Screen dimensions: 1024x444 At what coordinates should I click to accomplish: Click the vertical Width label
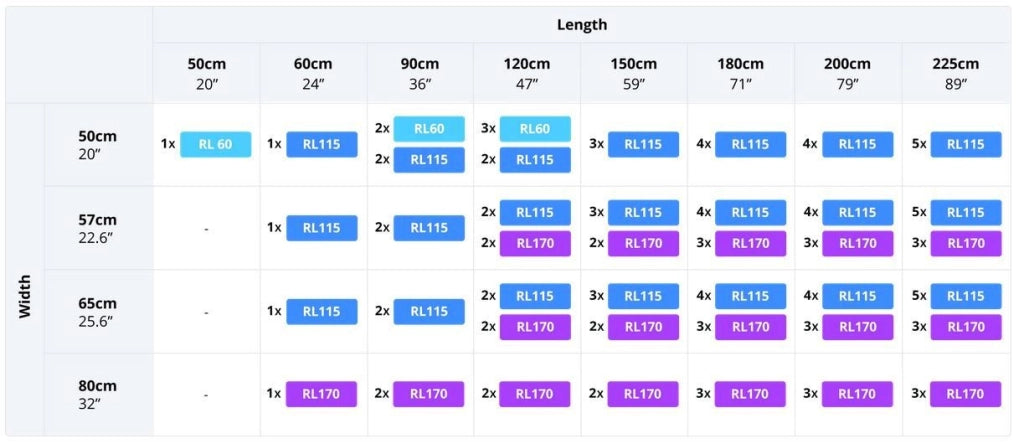25,296
